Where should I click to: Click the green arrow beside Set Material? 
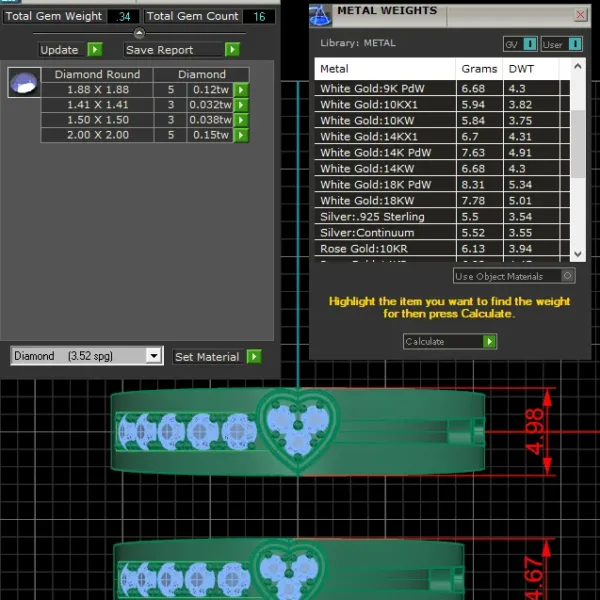tap(254, 357)
